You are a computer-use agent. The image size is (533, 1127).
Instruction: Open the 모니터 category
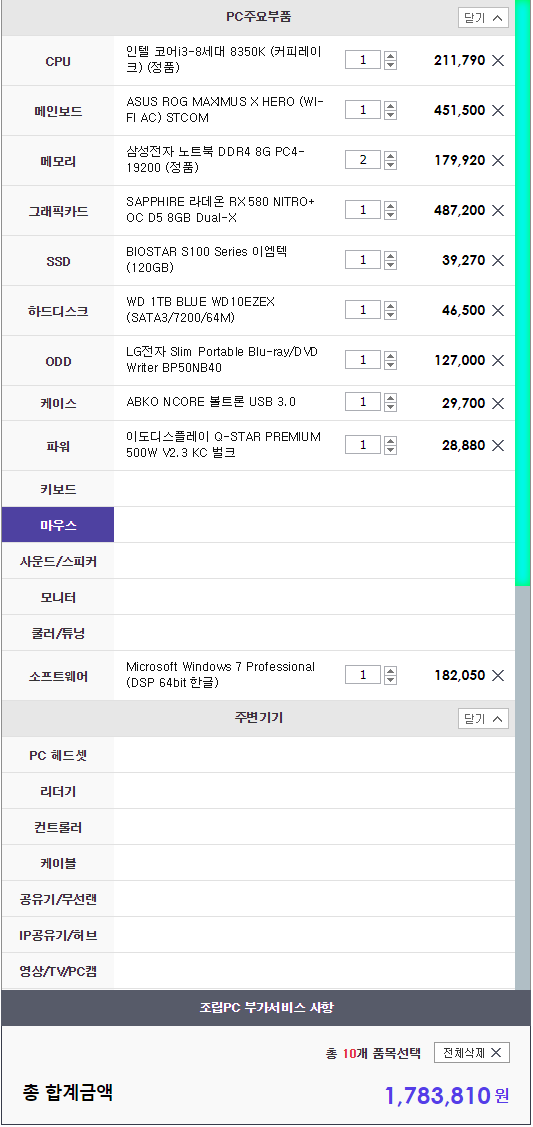pyautogui.click(x=57, y=597)
